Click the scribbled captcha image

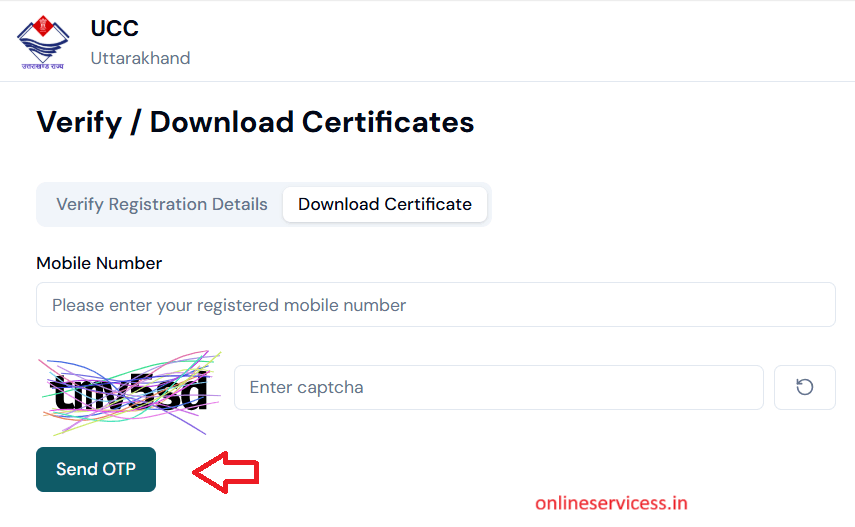131,392
